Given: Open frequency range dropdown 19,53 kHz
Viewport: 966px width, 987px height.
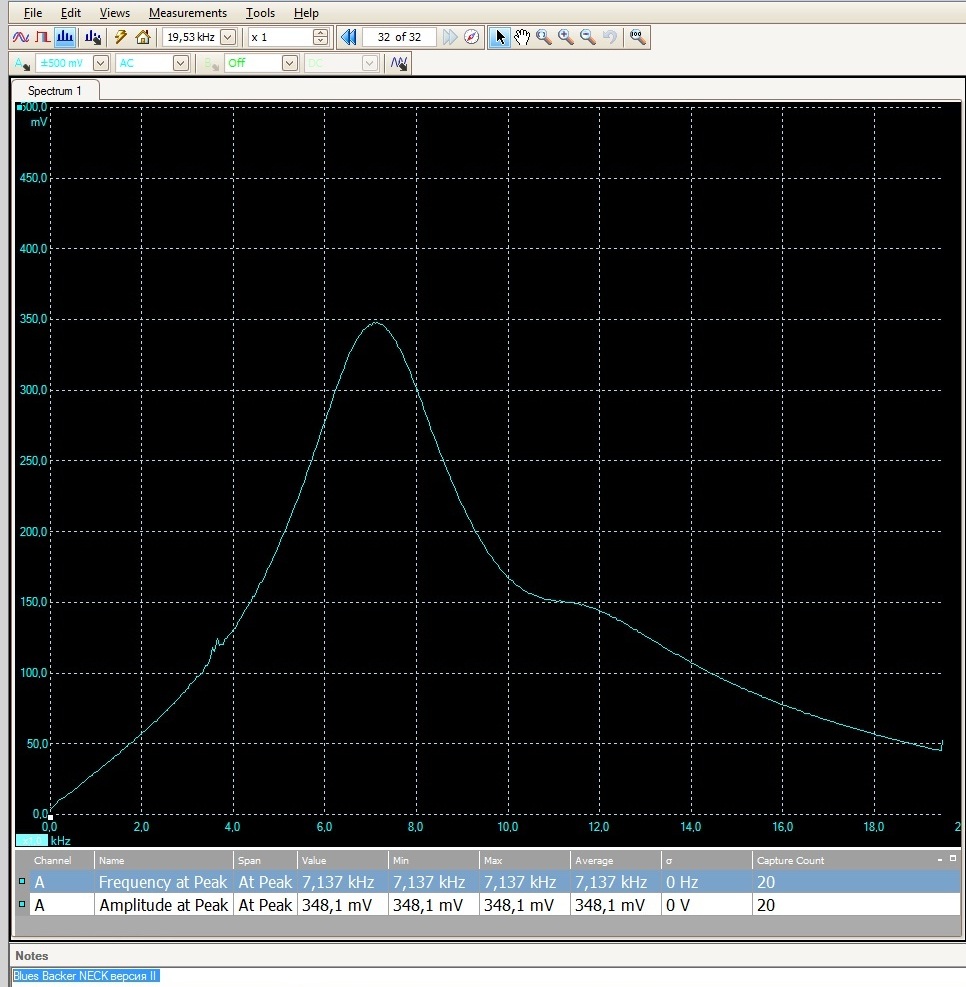Looking at the screenshot, I should [x=228, y=37].
